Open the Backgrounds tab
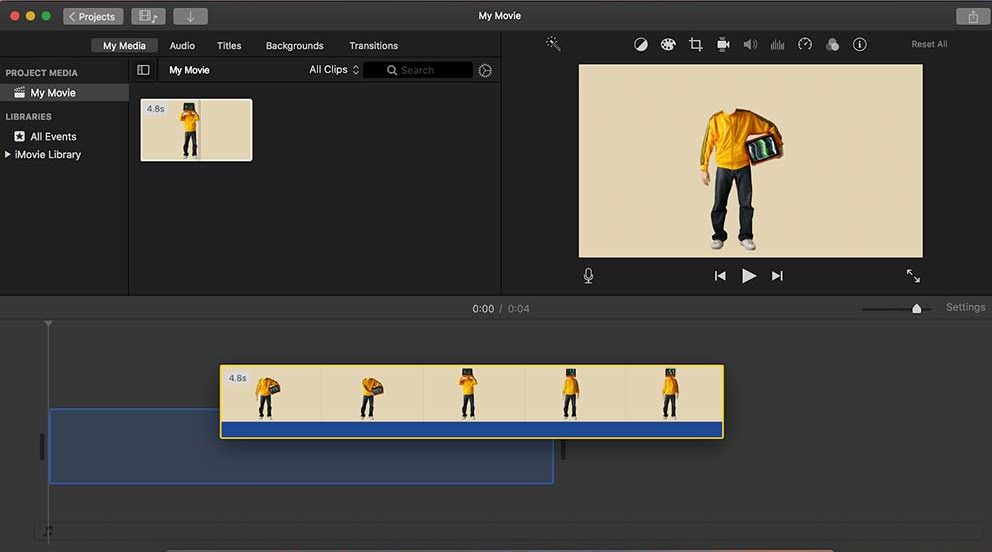Screen dimensions: 992x552 294,46
